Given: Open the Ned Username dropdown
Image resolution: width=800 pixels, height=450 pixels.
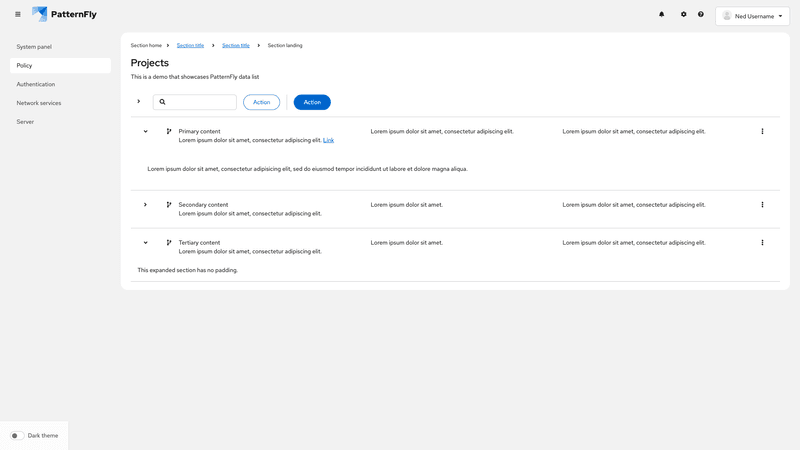Looking at the screenshot, I should coord(752,16).
